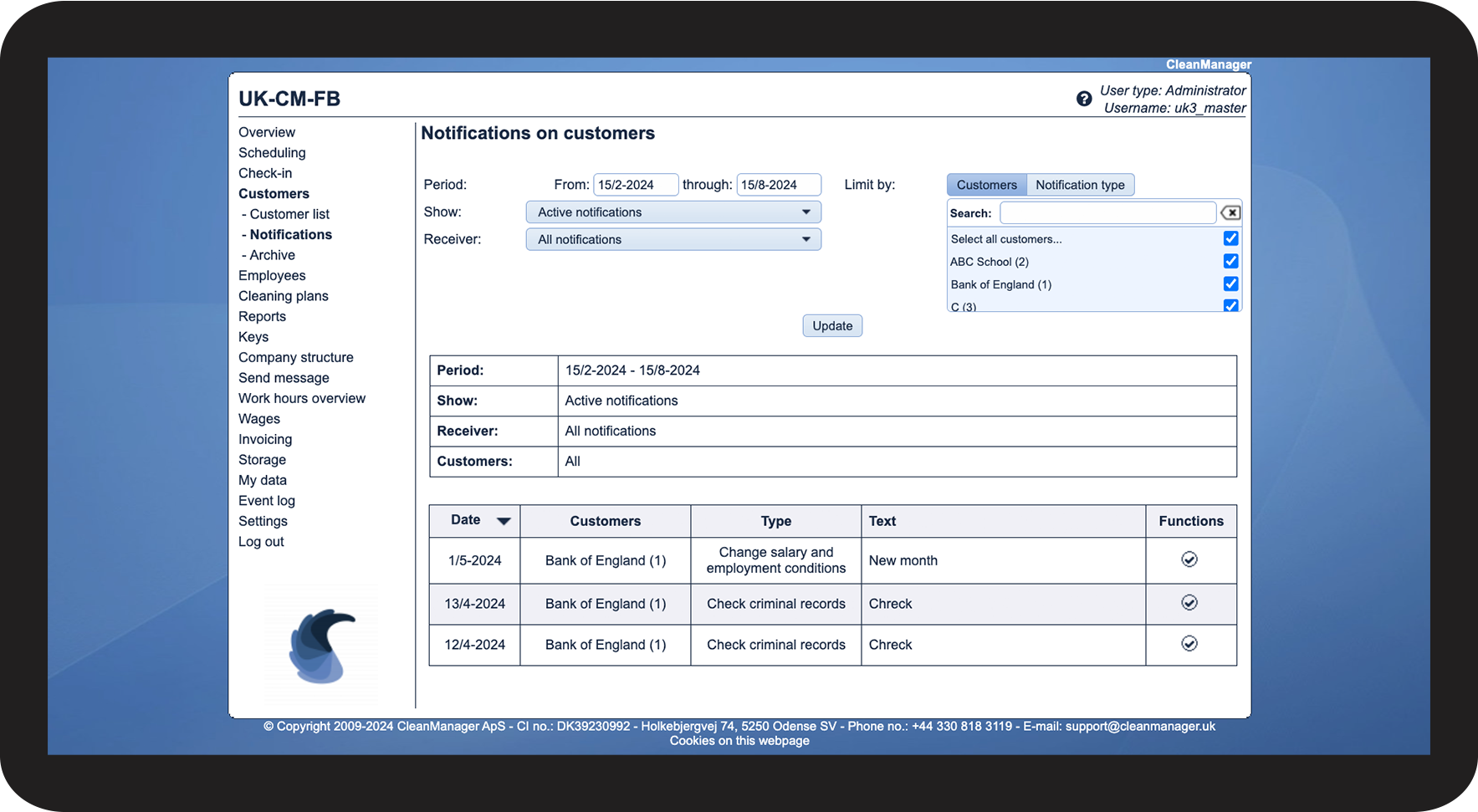The height and width of the screenshot is (812, 1478).
Task: Select the Customers limit-by tab
Action: (986, 185)
